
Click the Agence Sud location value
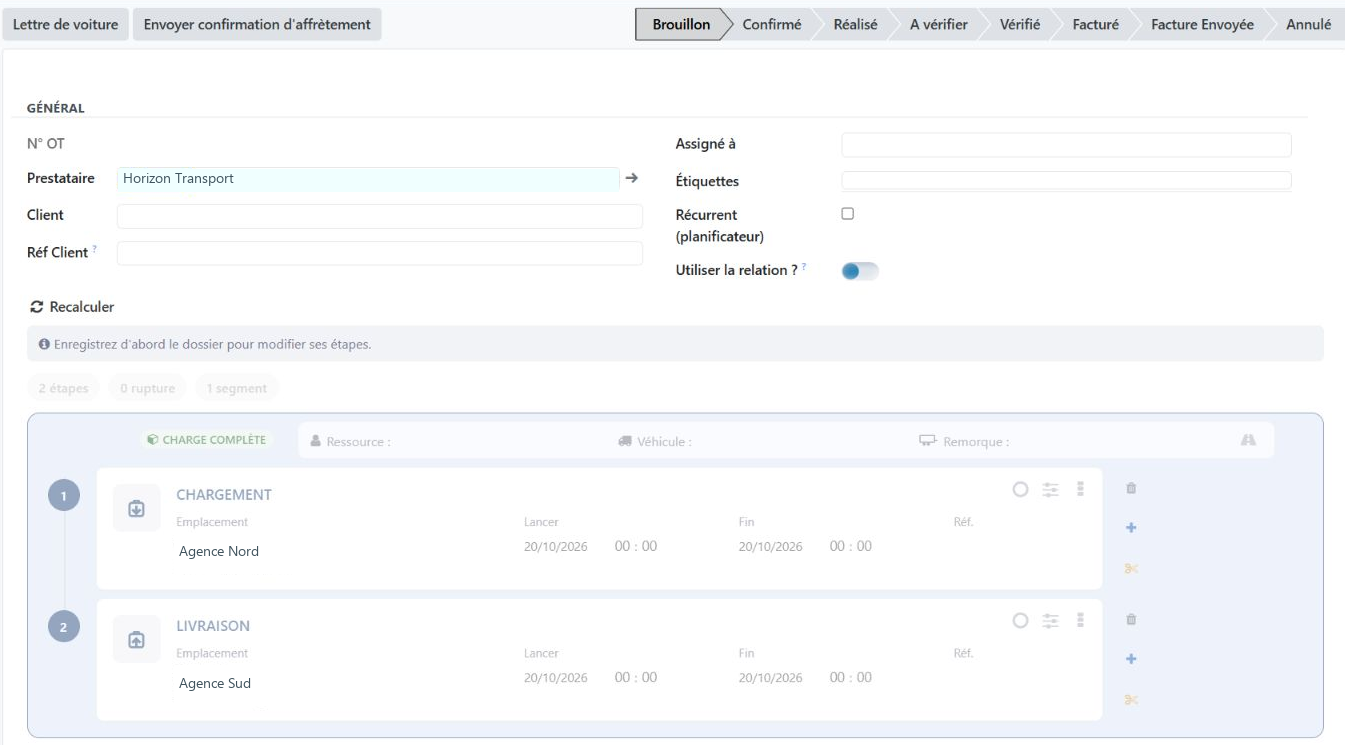tap(215, 684)
